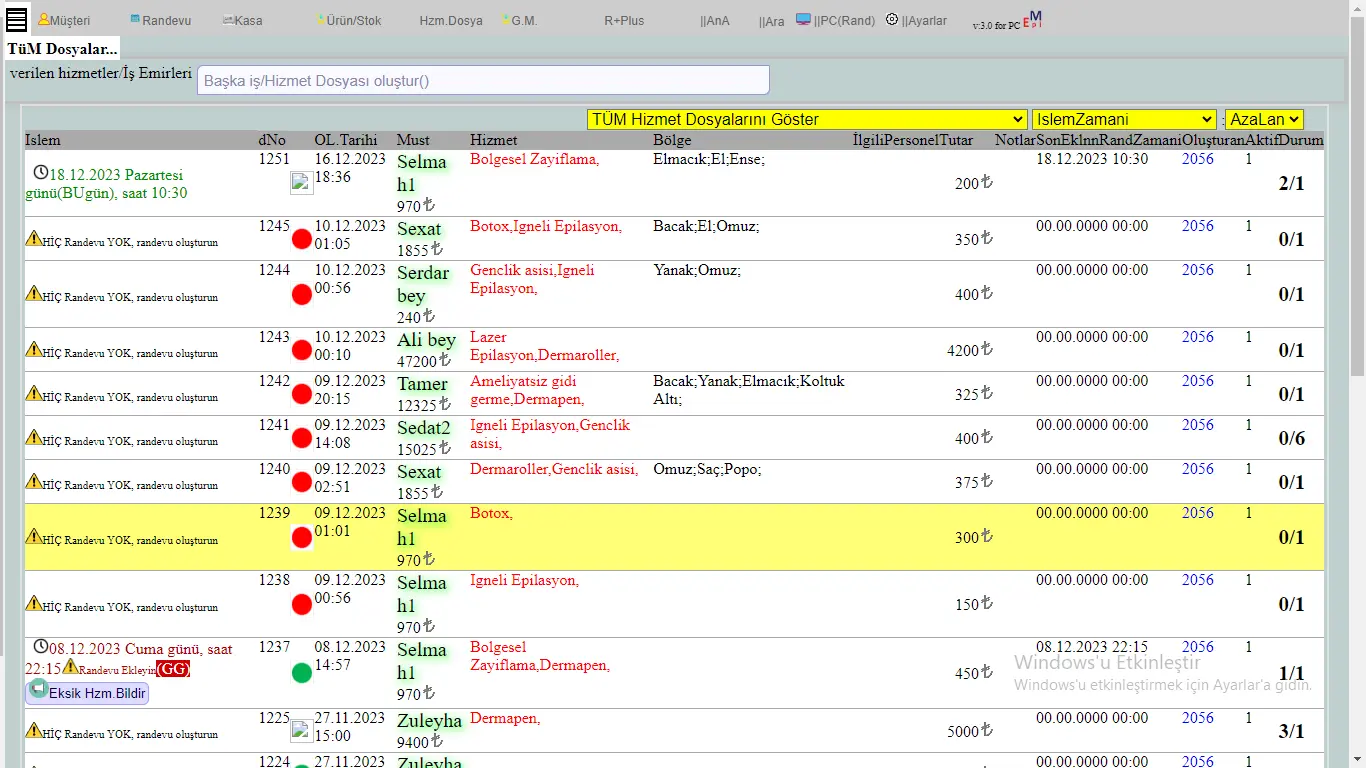The width and height of the screenshot is (1366, 768).
Task: Click red status dot in highlighted row 1239
Action: [301, 538]
